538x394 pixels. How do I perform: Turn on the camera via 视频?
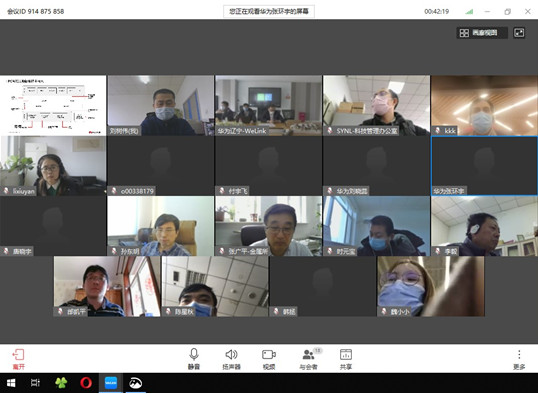coord(269,355)
